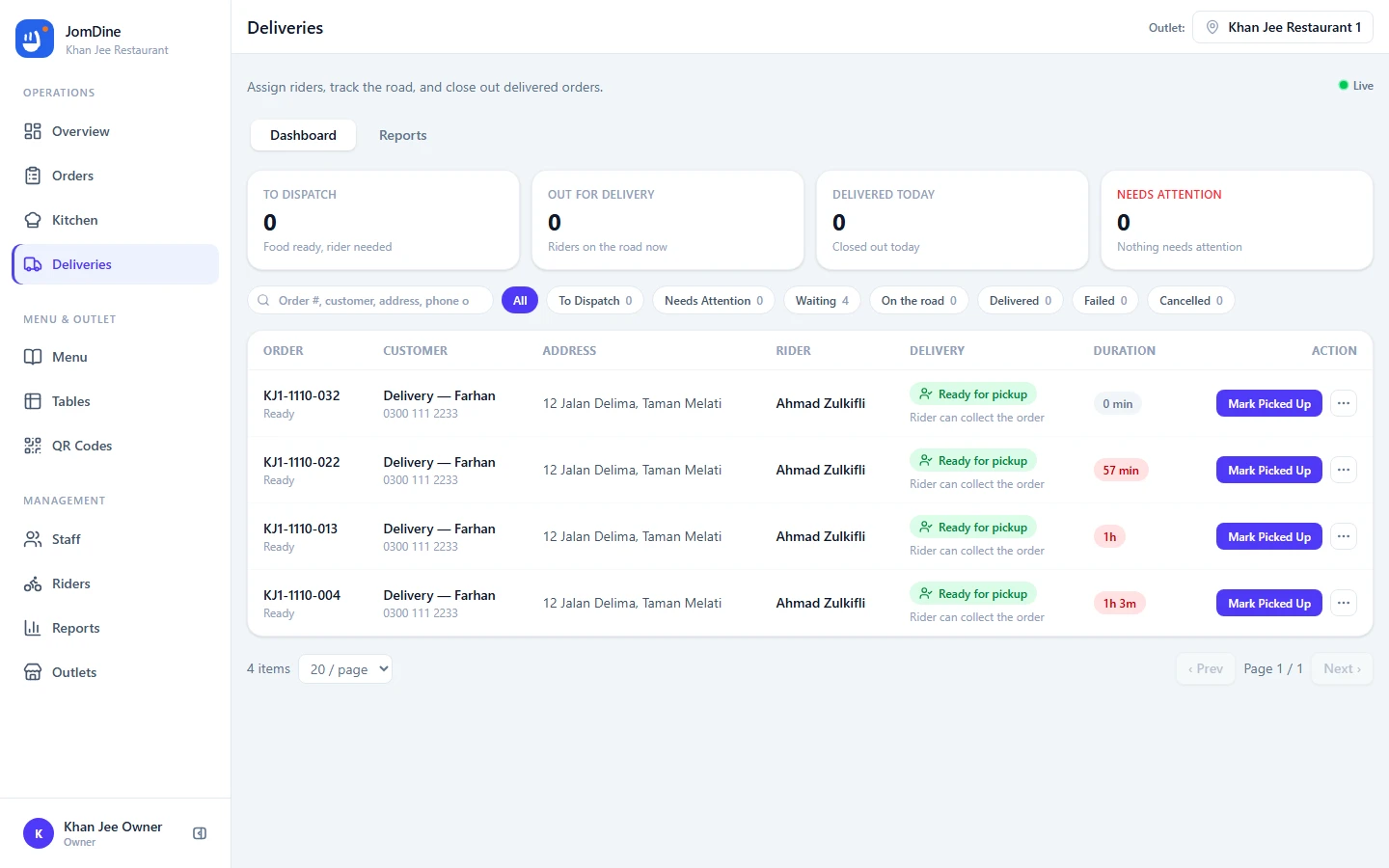Switch to the Dashboard tab
Screen dimensions: 1389x868
303,135
